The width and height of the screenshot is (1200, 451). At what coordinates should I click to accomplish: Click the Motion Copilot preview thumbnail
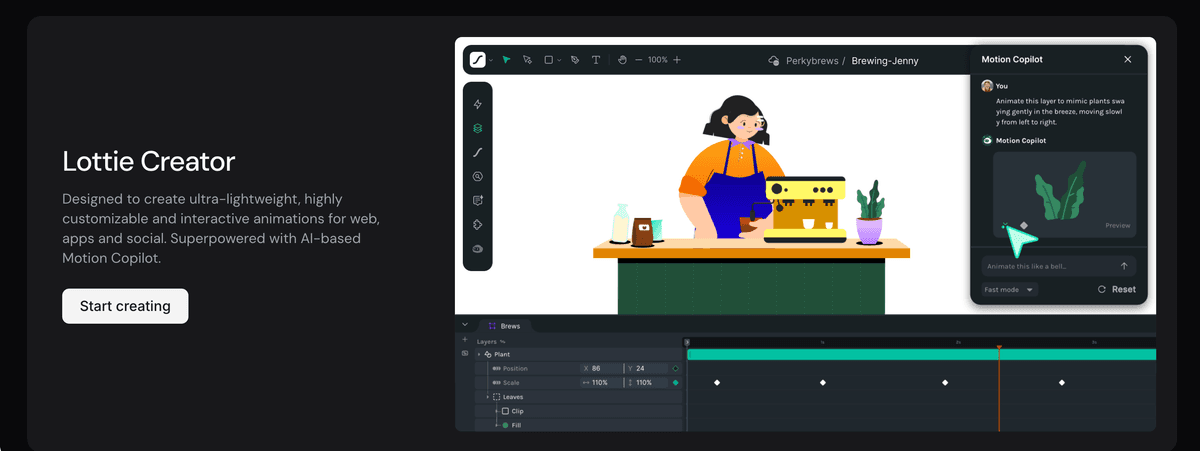point(1064,194)
